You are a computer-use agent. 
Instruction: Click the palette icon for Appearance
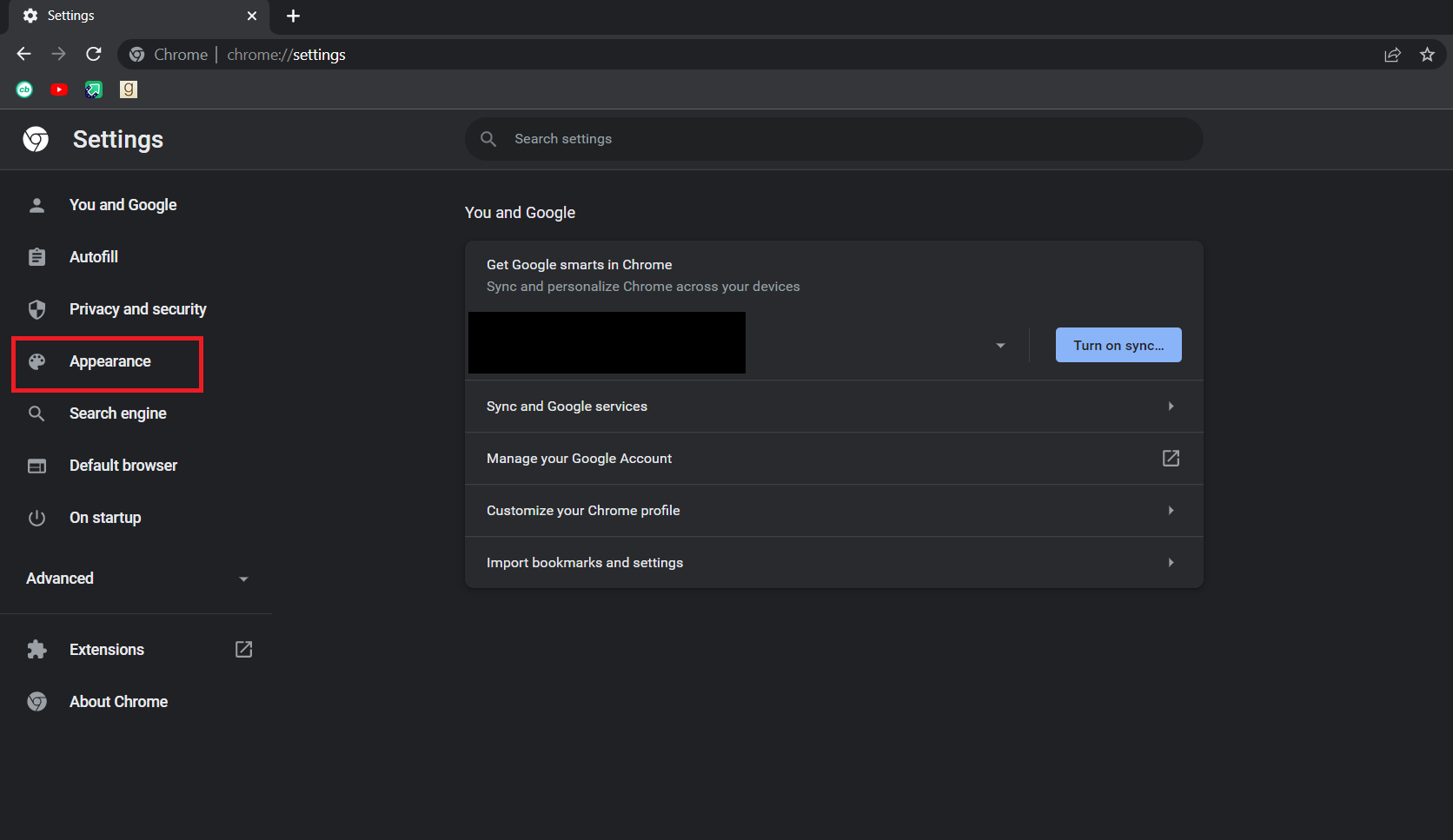pos(36,361)
